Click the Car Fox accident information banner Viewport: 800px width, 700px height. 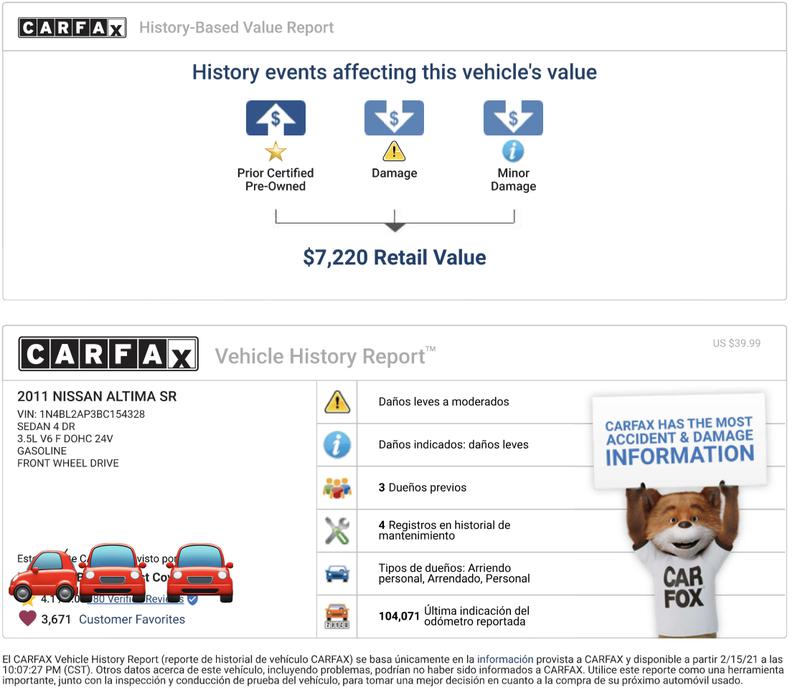[679, 440]
